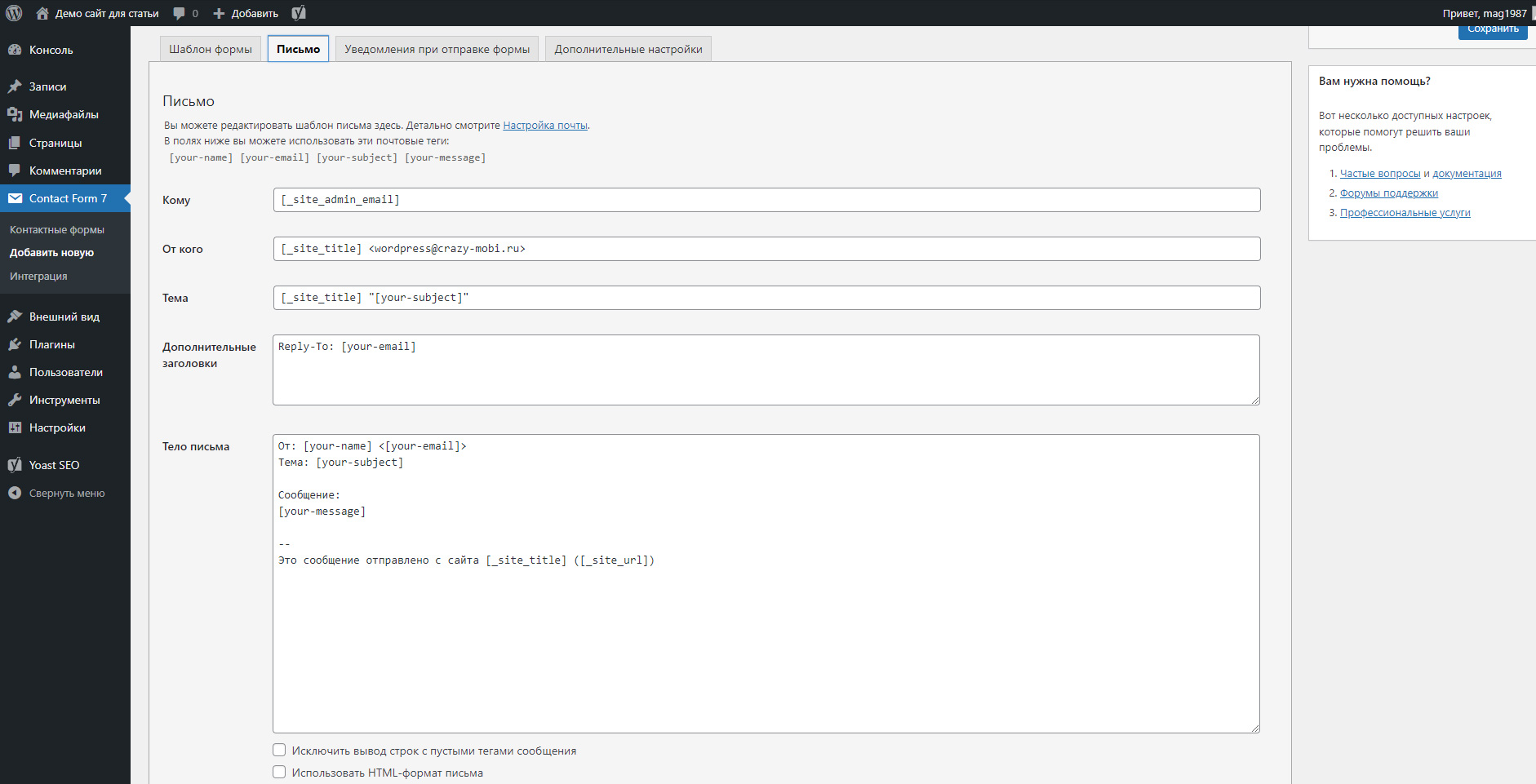Click the Сохранить save button

[1493, 30]
